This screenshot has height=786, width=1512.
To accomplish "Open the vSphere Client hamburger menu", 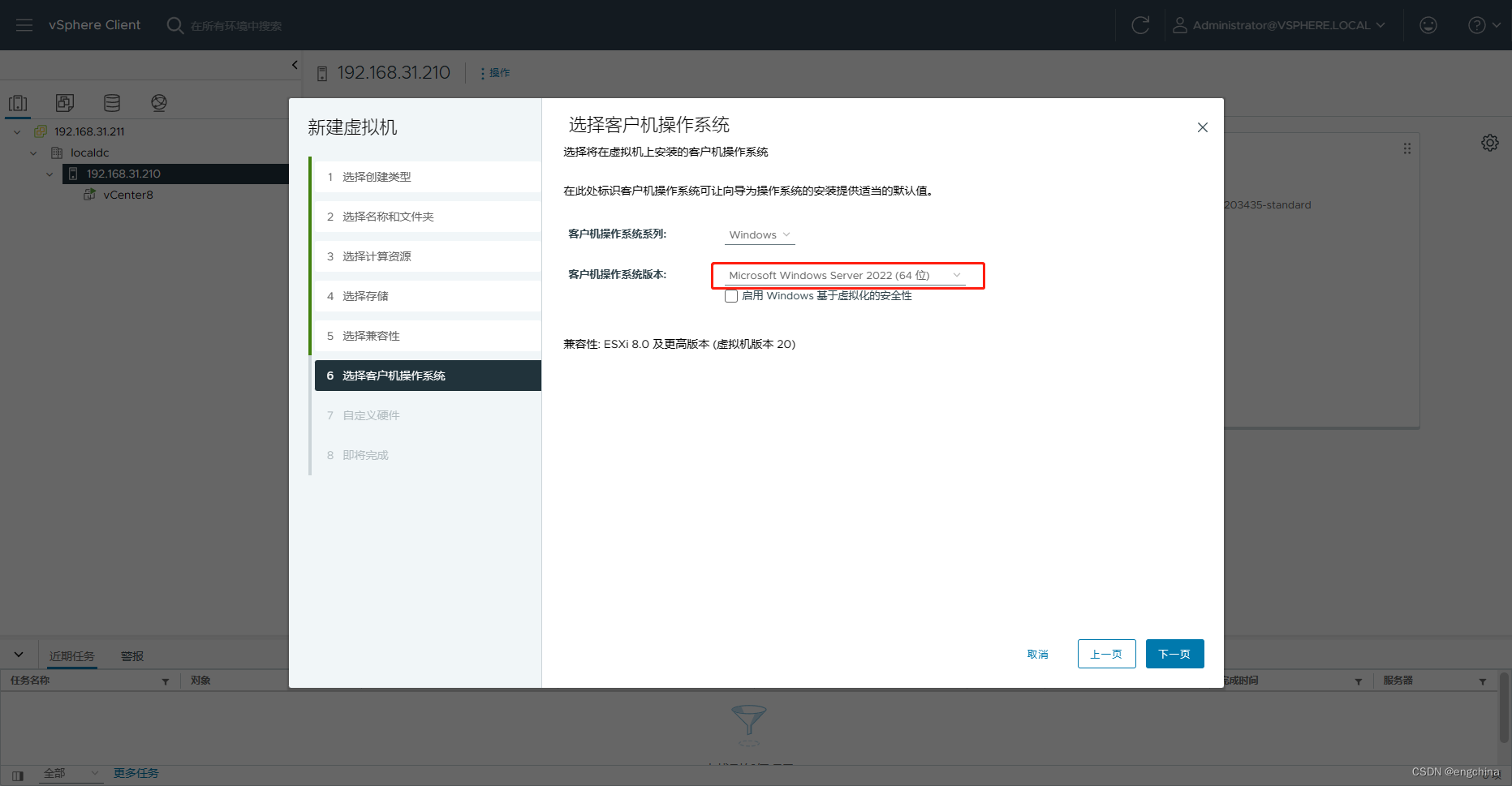I will pos(24,24).
